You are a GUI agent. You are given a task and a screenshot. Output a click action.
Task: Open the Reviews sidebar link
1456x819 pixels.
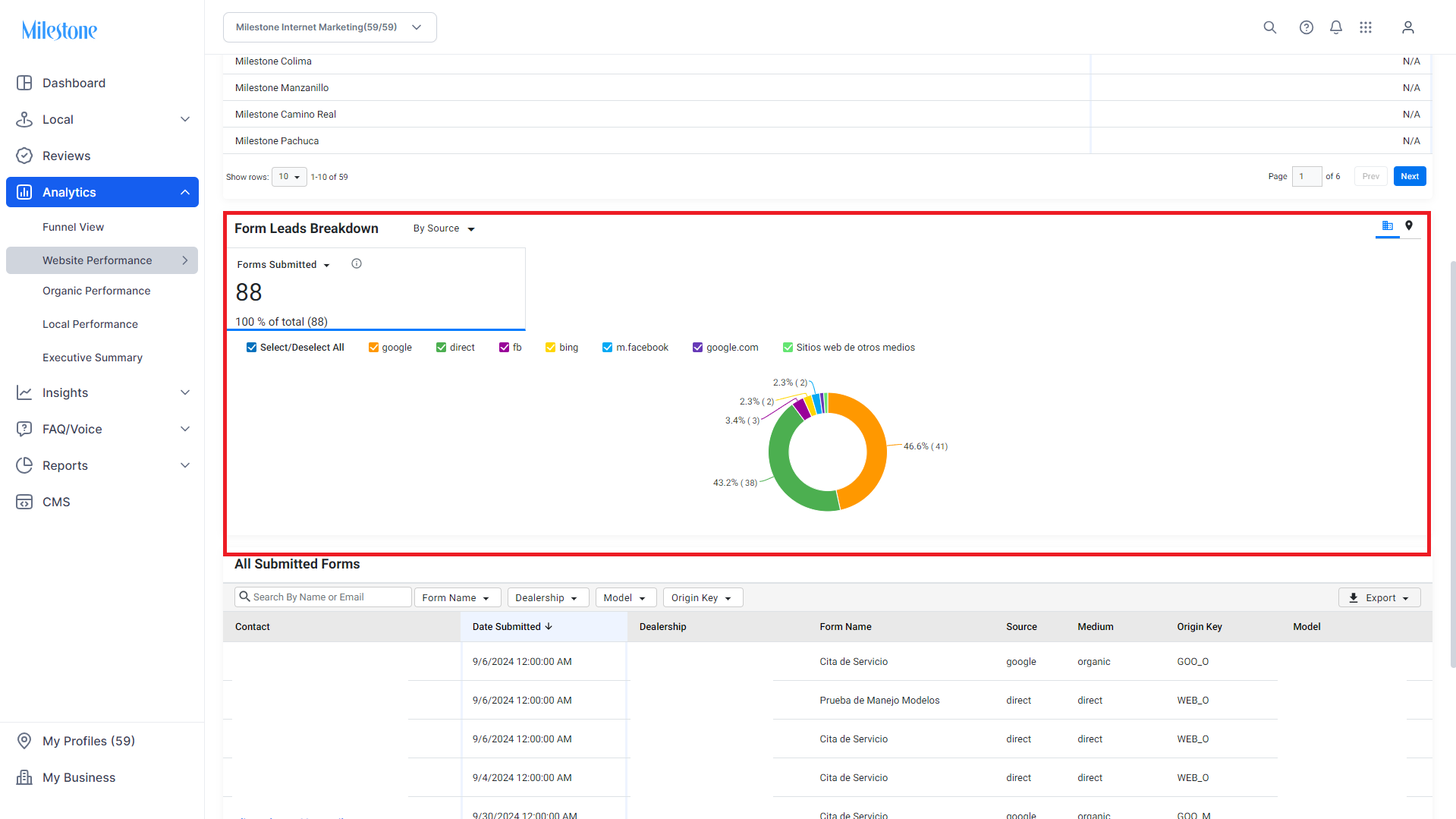66,156
